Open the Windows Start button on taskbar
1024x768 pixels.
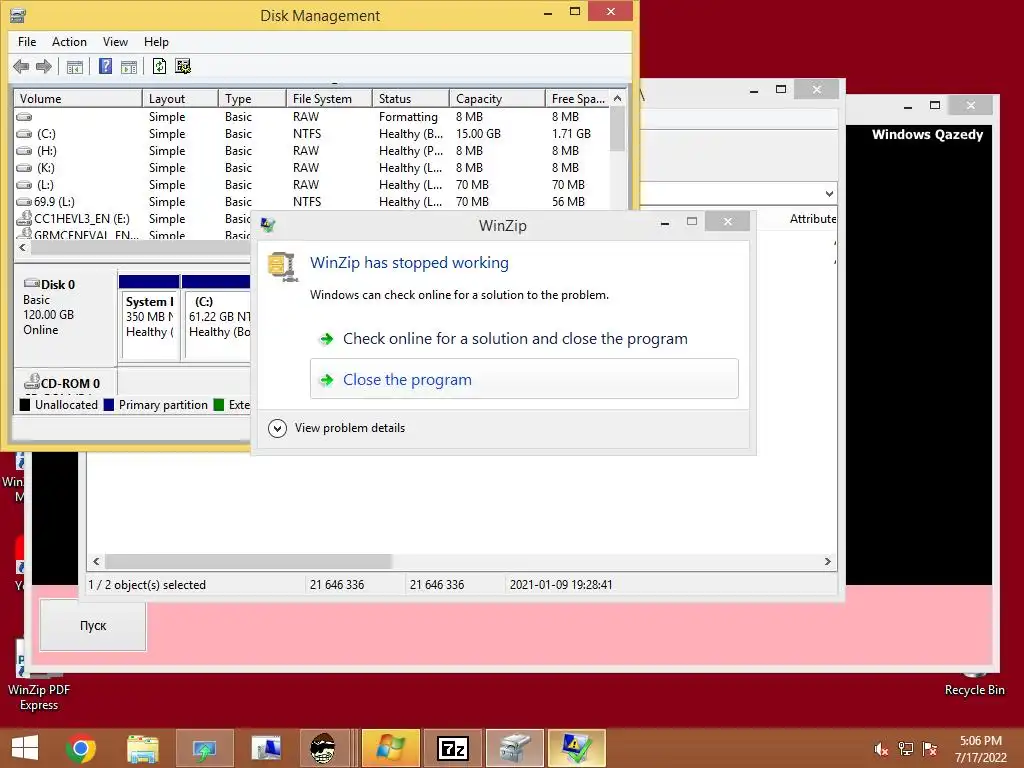coord(25,748)
